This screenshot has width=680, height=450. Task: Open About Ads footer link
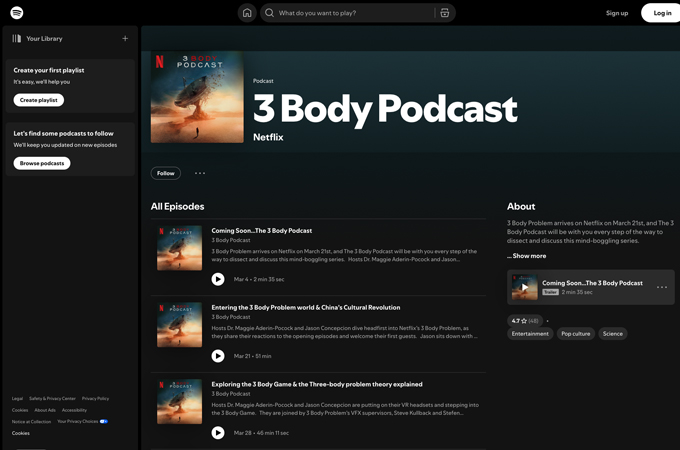click(x=45, y=410)
